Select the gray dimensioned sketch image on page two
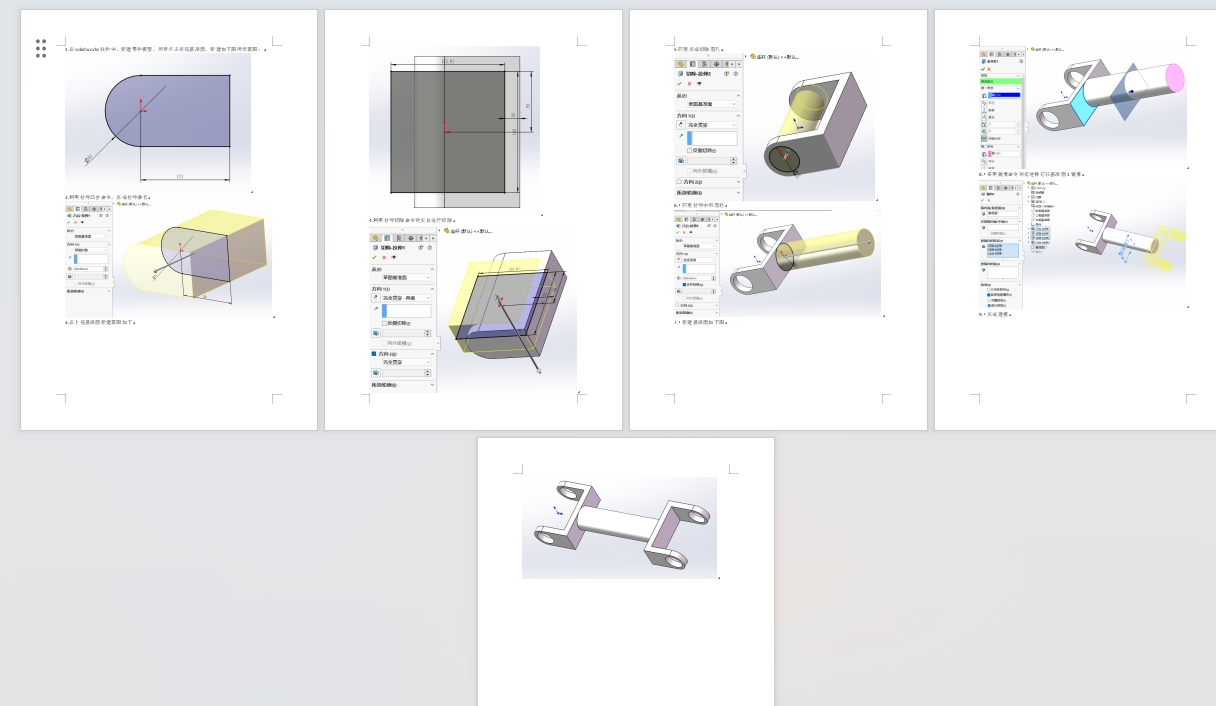 (x=454, y=128)
